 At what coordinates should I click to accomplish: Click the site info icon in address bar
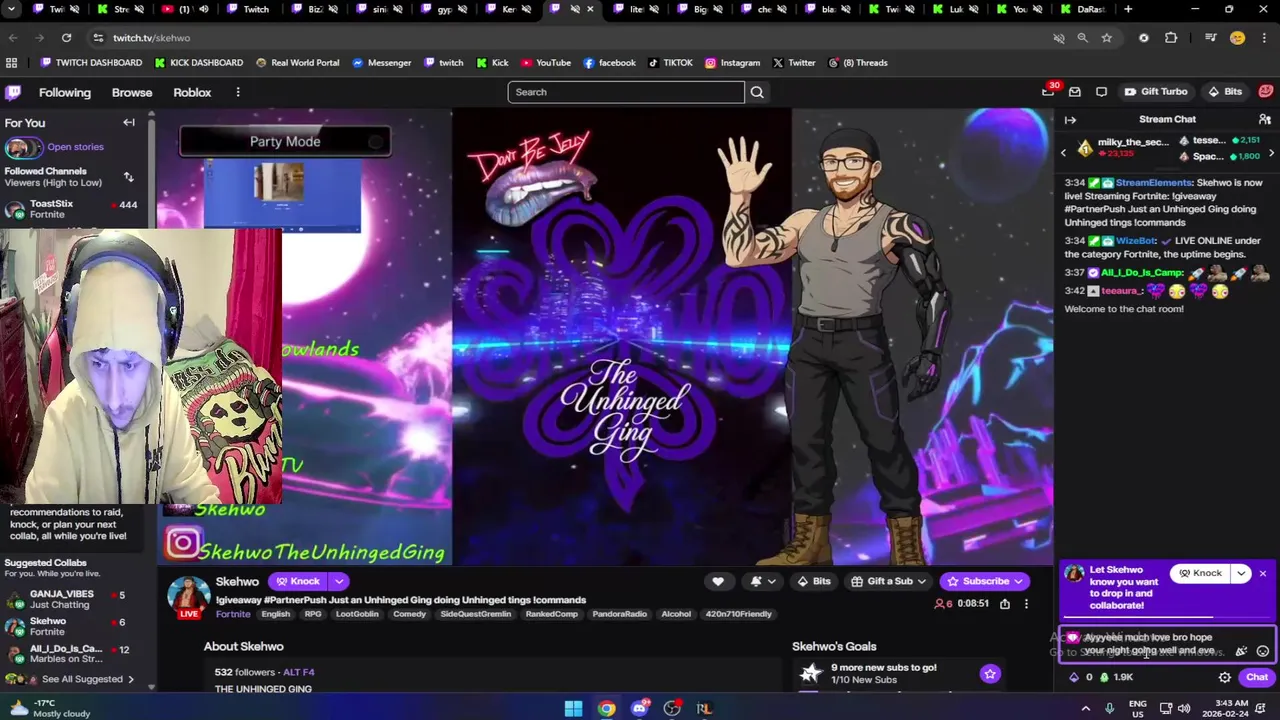pos(98,38)
